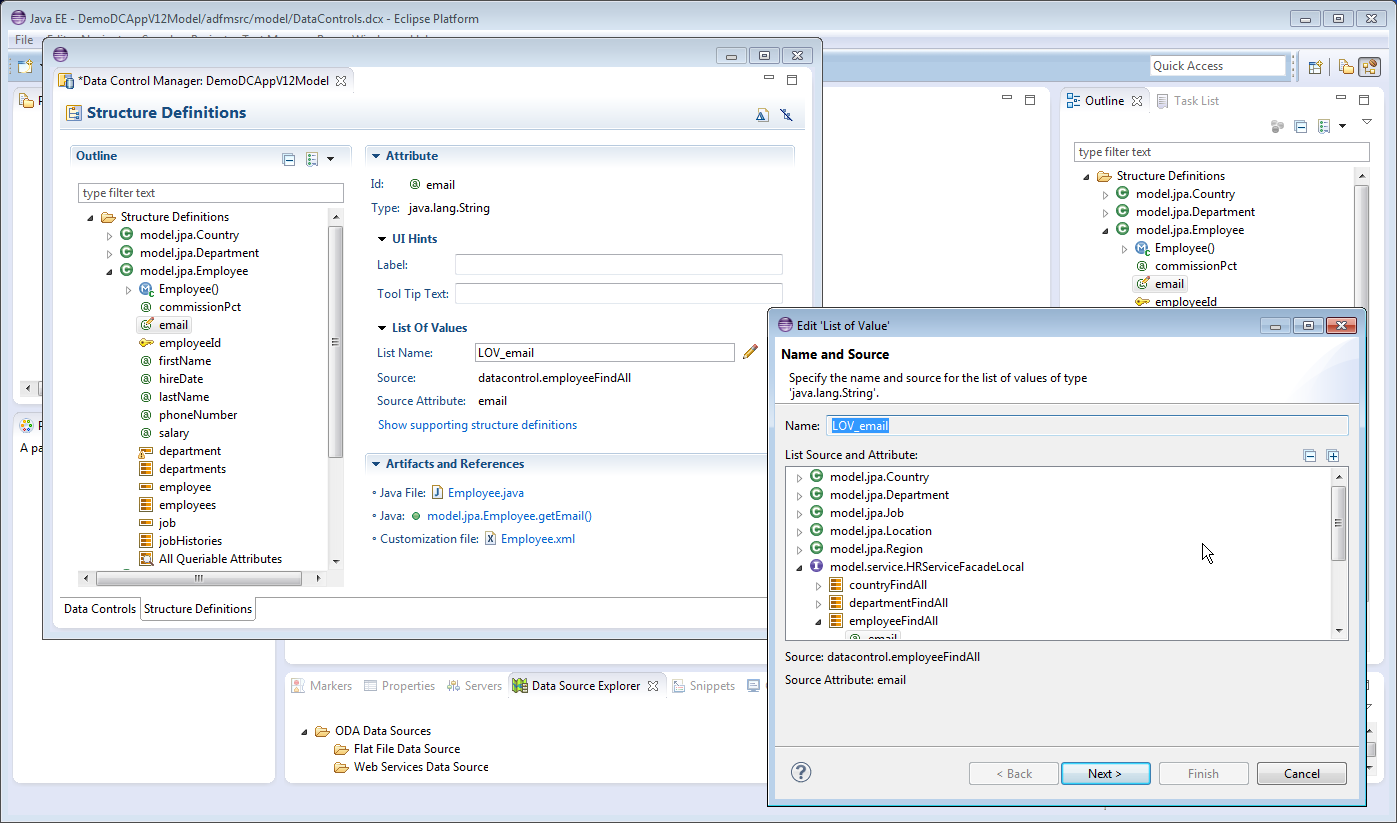Collapse employeeFindAll in the dialog tree
This screenshot has height=823, width=1397.
818,621
